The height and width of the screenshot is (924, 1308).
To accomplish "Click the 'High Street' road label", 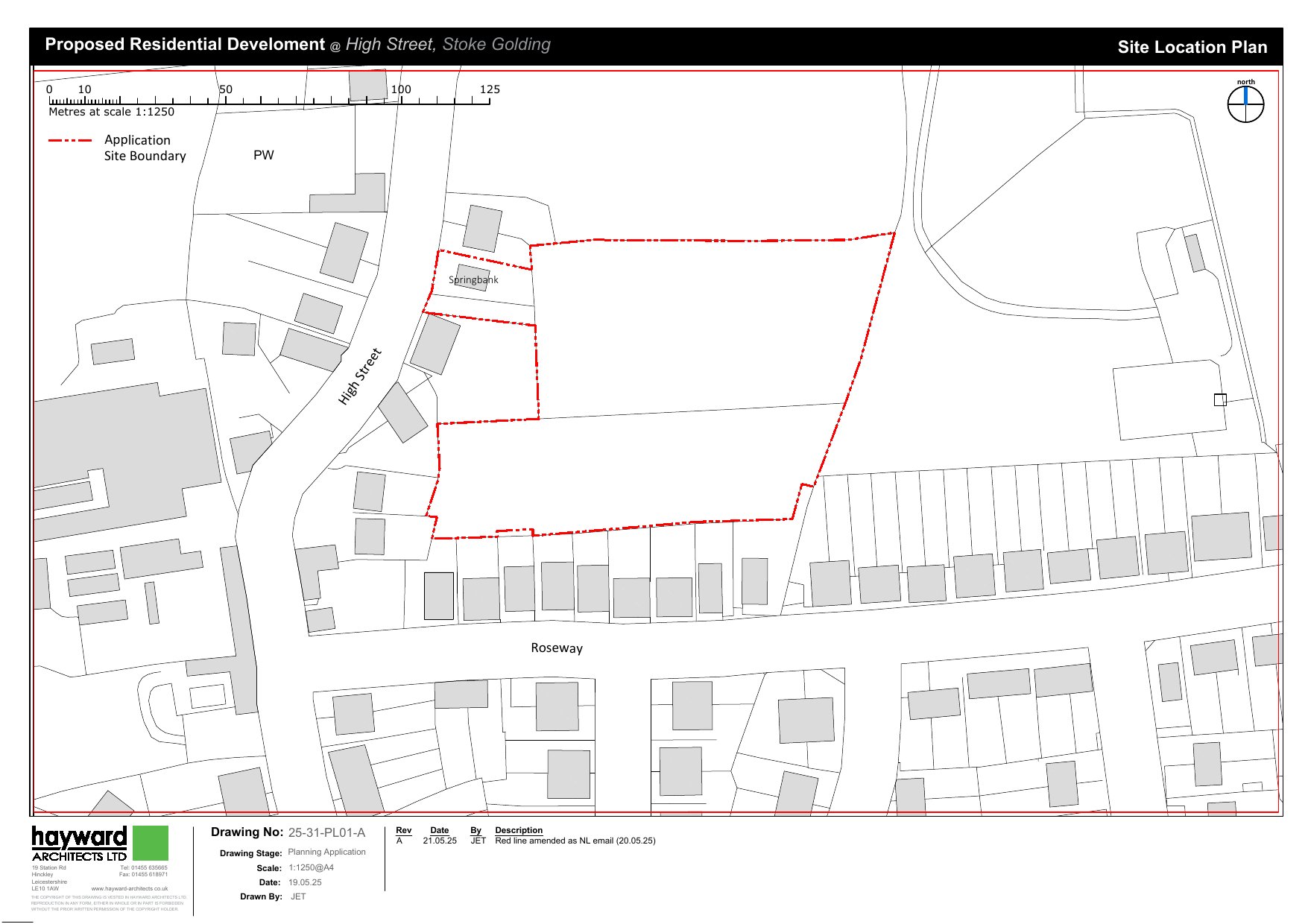I will (359, 376).
